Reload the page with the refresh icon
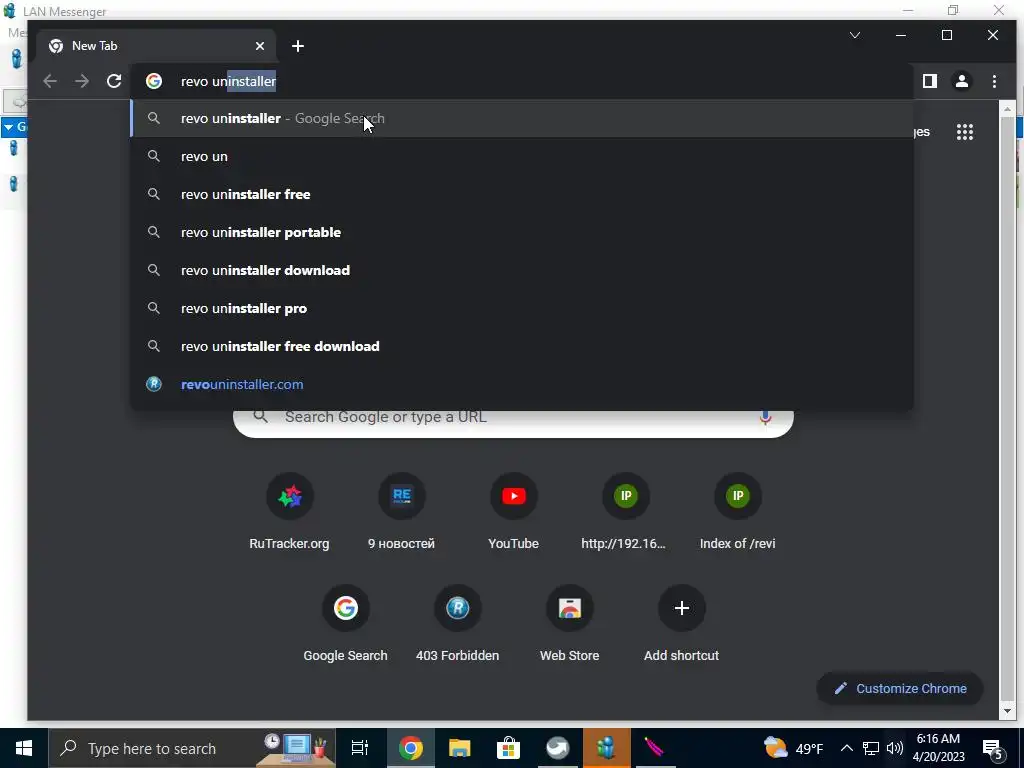The width and height of the screenshot is (1024, 768). point(114,81)
